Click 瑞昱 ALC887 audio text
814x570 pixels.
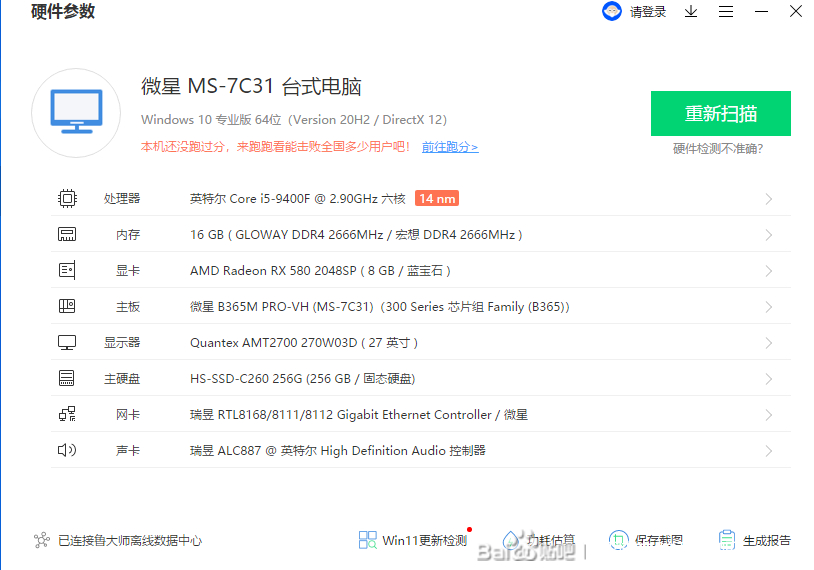(337, 451)
